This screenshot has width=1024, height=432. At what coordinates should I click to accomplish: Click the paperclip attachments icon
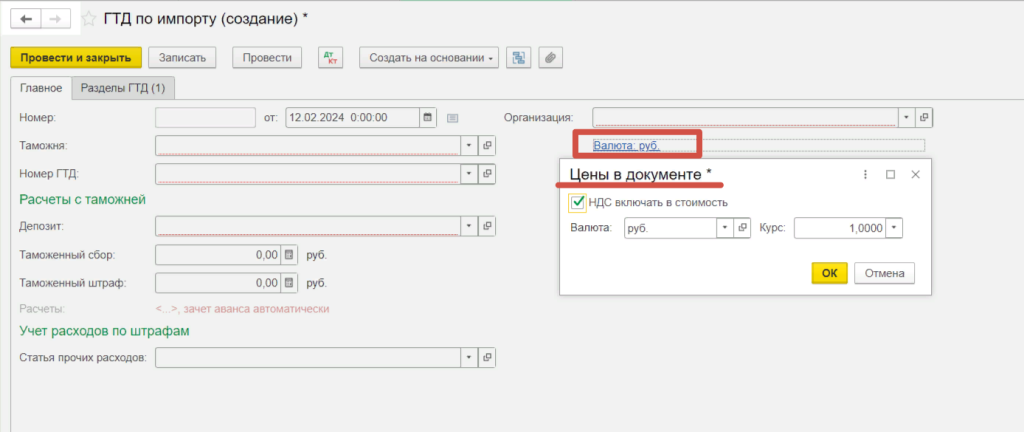548,58
